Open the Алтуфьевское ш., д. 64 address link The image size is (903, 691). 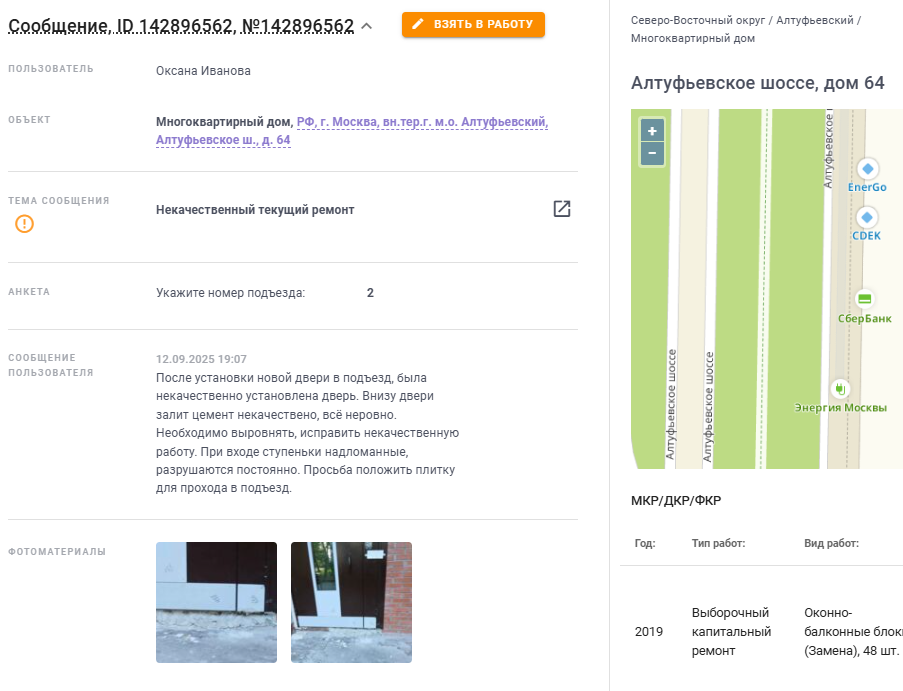[x=223, y=140]
